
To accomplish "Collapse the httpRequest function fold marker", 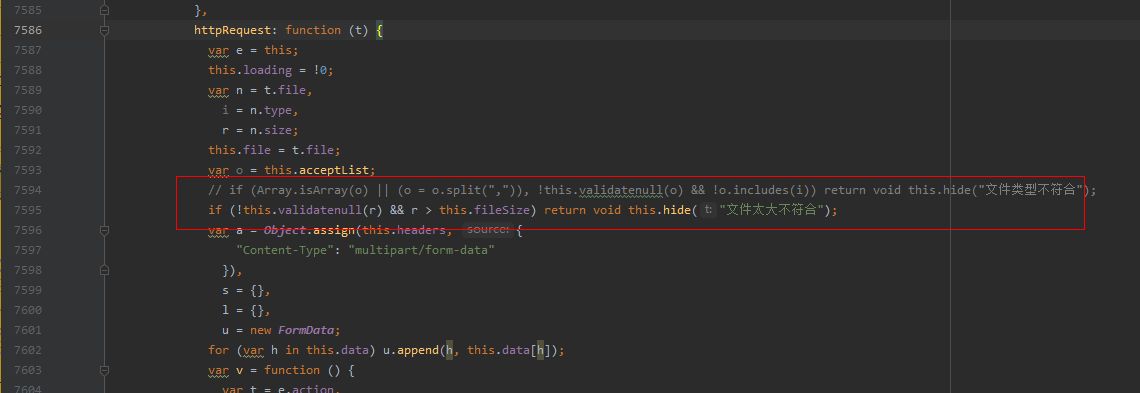I will pyautogui.click(x=105, y=31).
